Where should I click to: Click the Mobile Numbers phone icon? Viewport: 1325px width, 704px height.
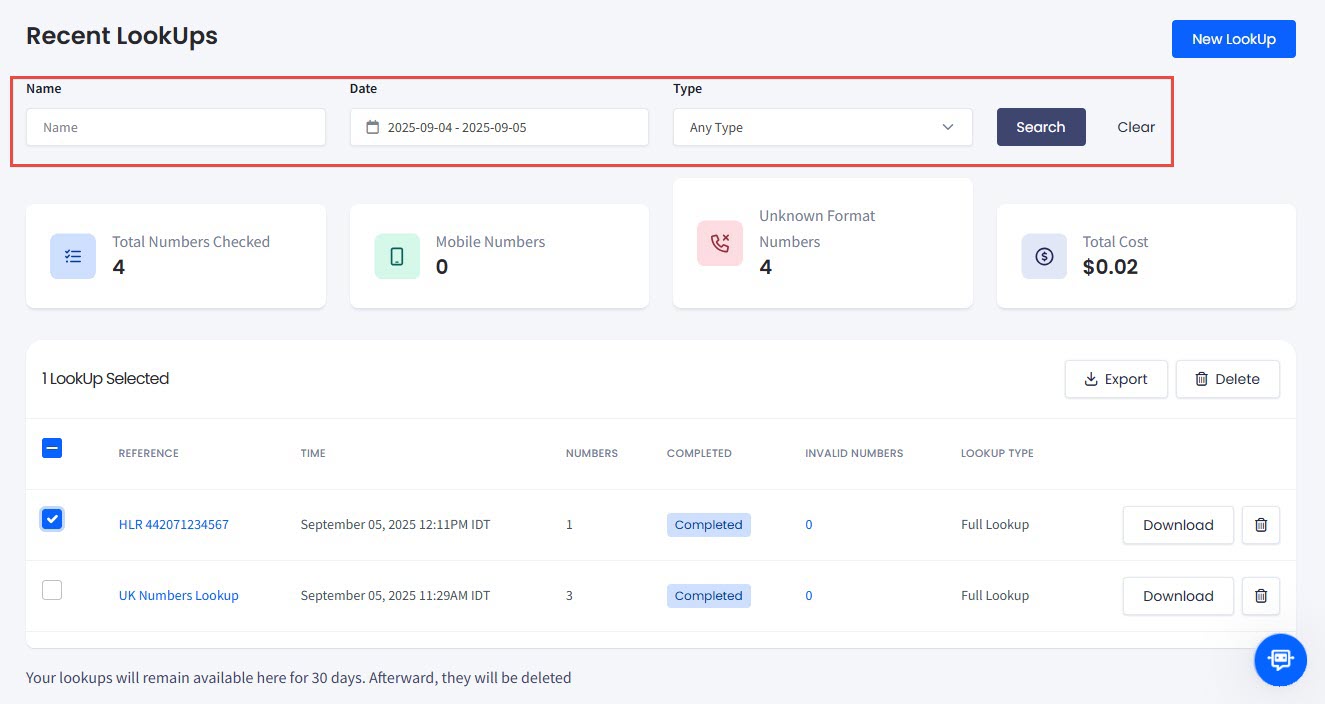[x=397, y=256]
